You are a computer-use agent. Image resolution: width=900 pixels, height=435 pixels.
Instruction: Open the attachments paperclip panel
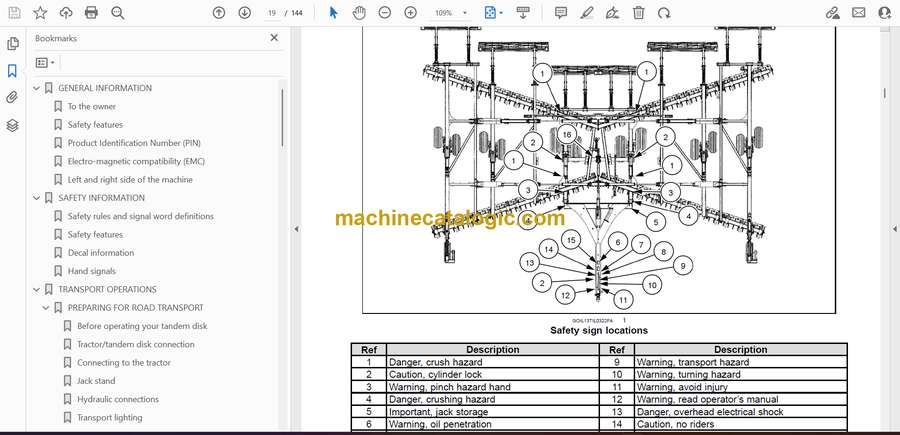click(12, 98)
